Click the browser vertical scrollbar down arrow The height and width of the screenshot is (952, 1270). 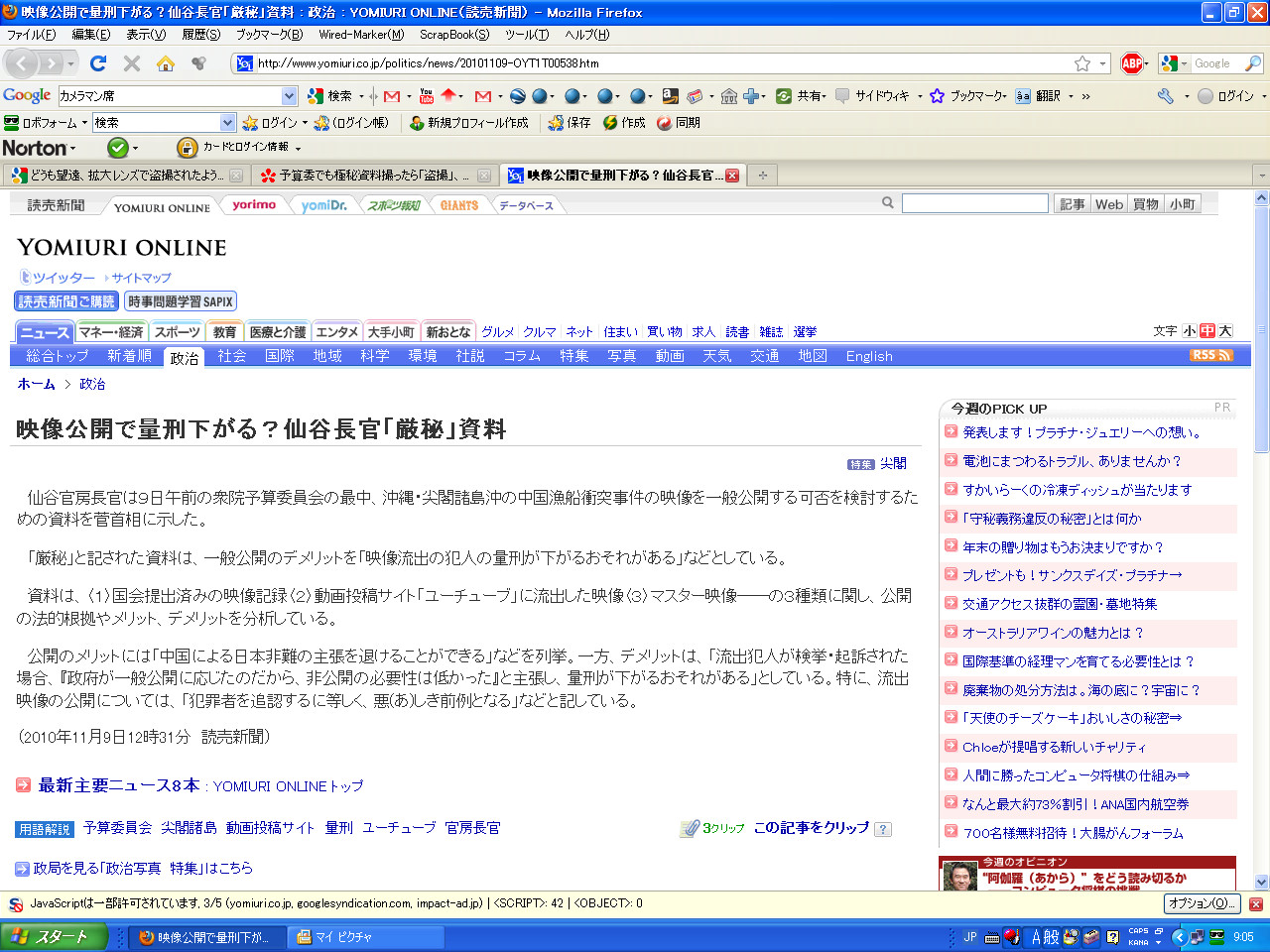pos(1262,882)
